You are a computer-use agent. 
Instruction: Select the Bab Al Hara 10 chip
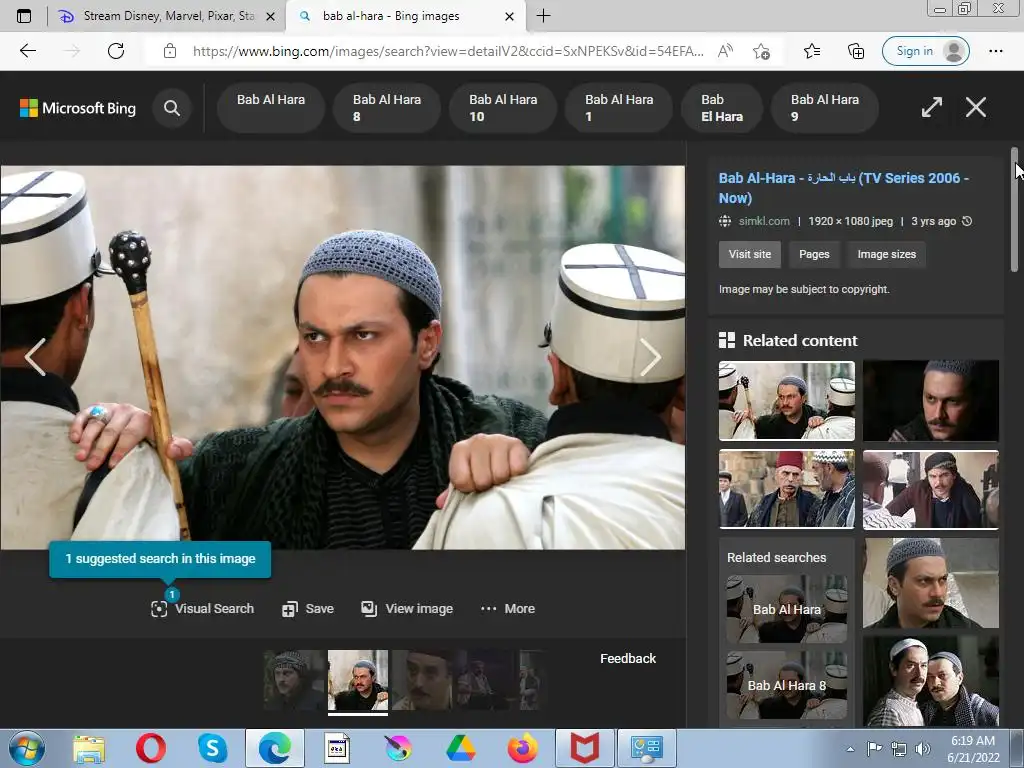tap(503, 108)
